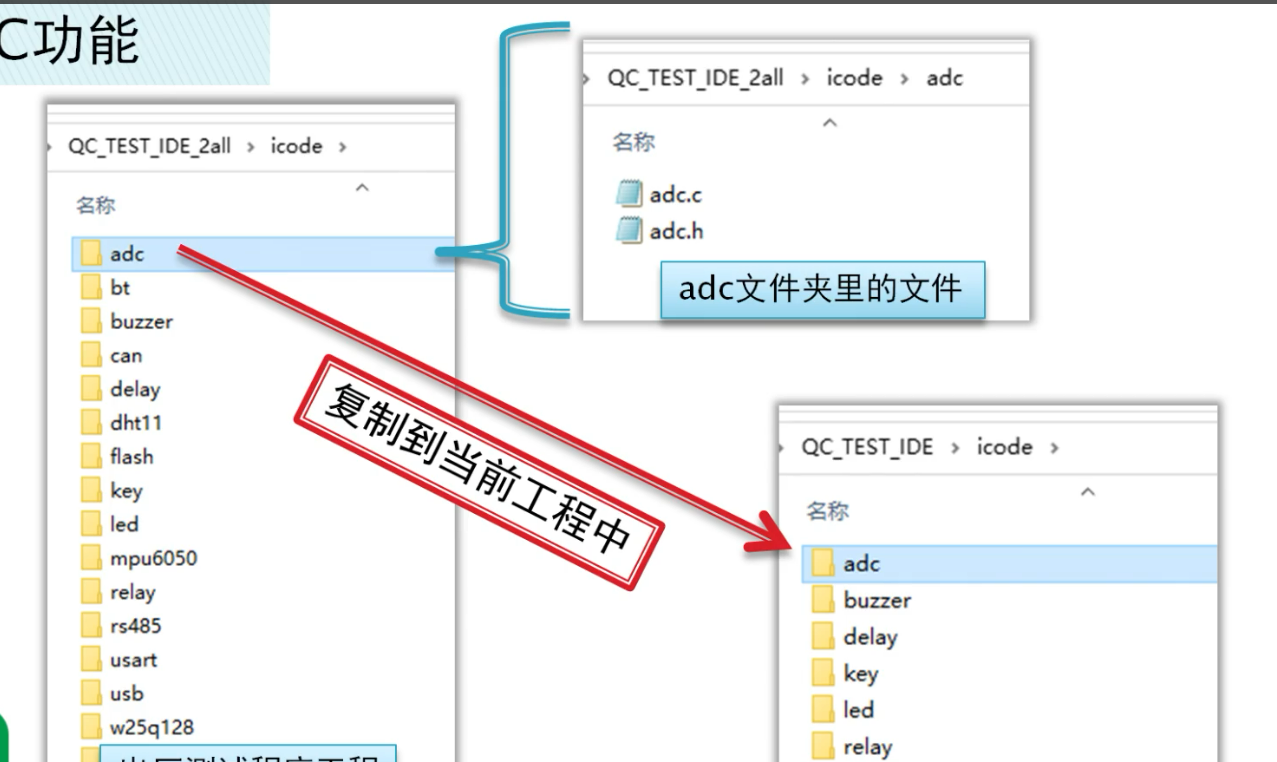This screenshot has height=762, width=1277.
Task: Click key folder icon in QC_TEST_IDE window
Action: coord(823,674)
